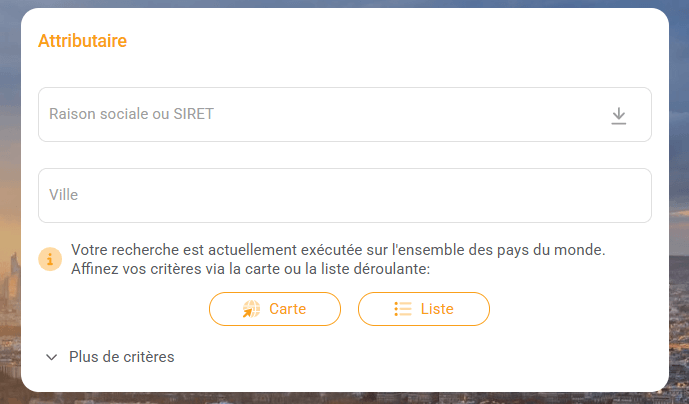
Task: Open the Liste dropdown selector
Action: click(424, 309)
